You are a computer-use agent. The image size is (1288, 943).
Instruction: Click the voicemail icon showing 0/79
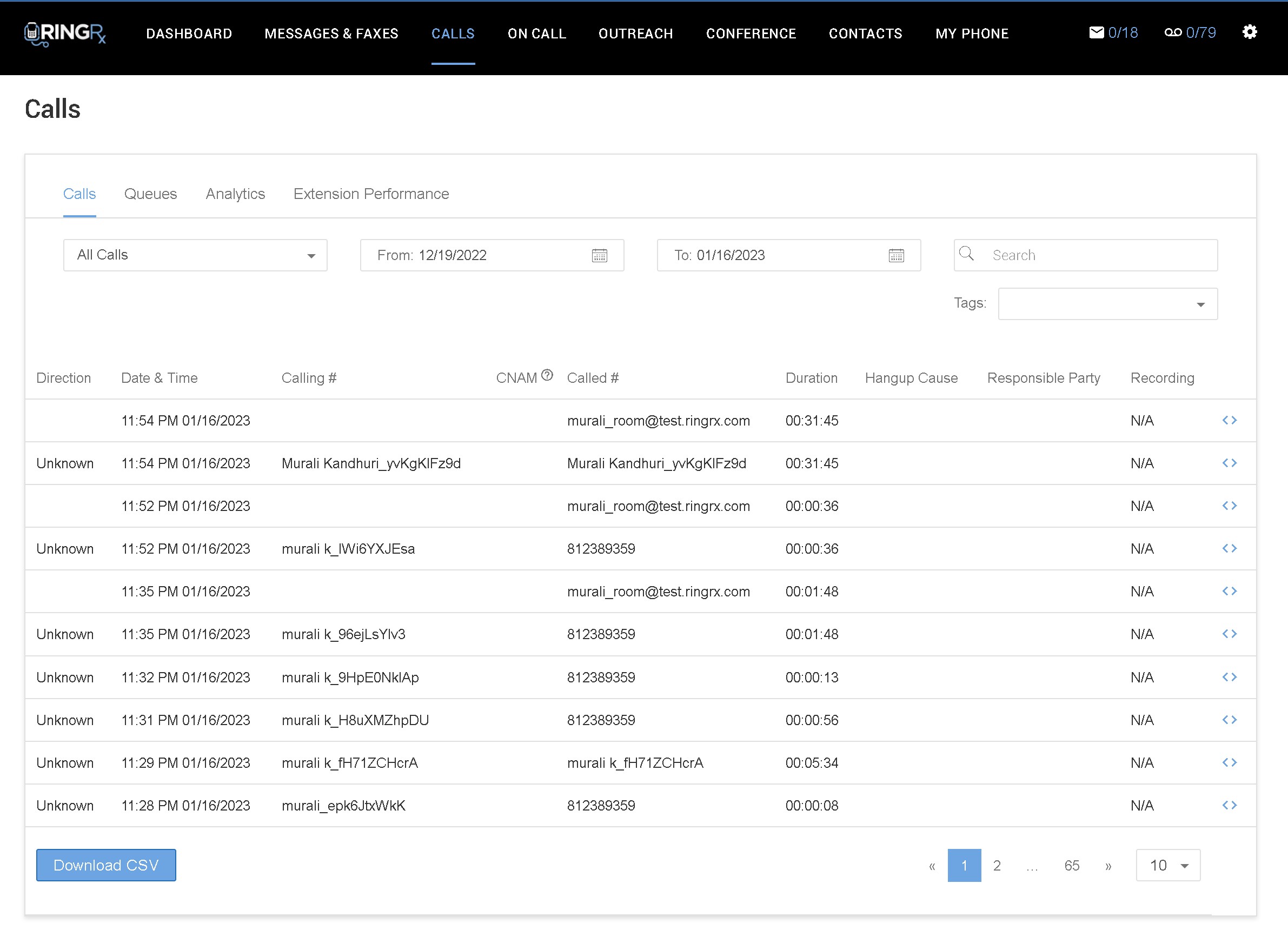1173,32
